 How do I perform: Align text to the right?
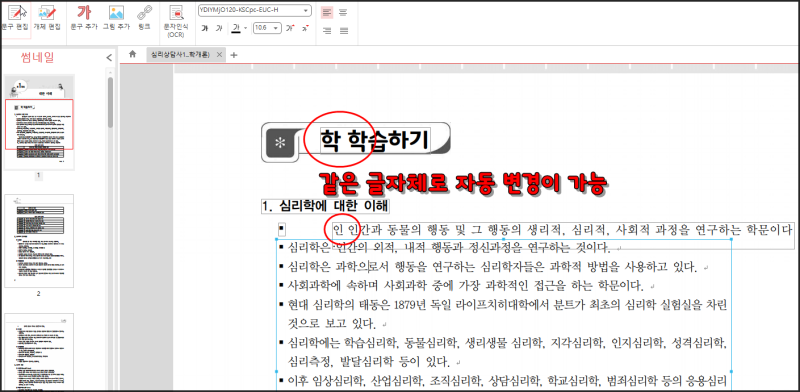point(327,31)
